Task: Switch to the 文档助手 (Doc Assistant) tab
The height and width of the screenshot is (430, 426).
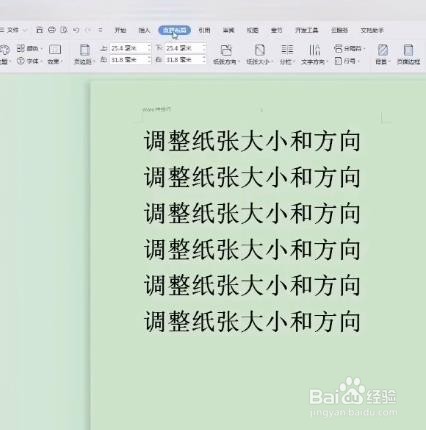Action: [372, 30]
